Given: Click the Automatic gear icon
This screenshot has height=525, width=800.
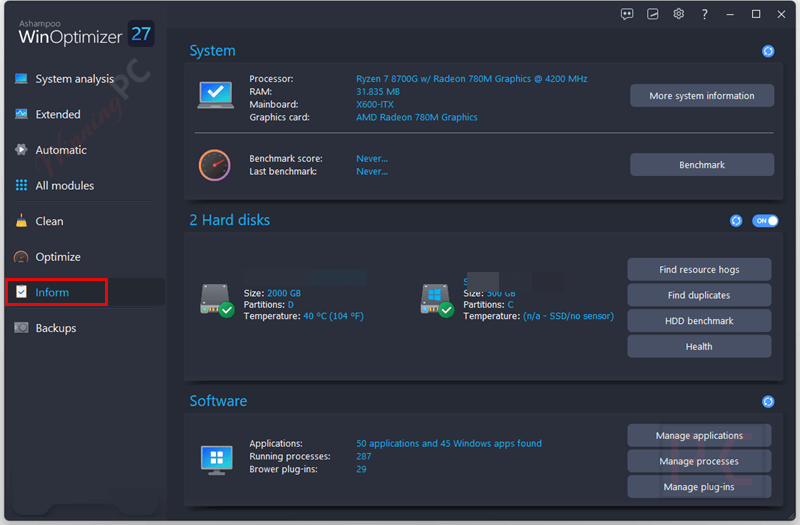Looking at the screenshot, I should (x=21, y=149).
